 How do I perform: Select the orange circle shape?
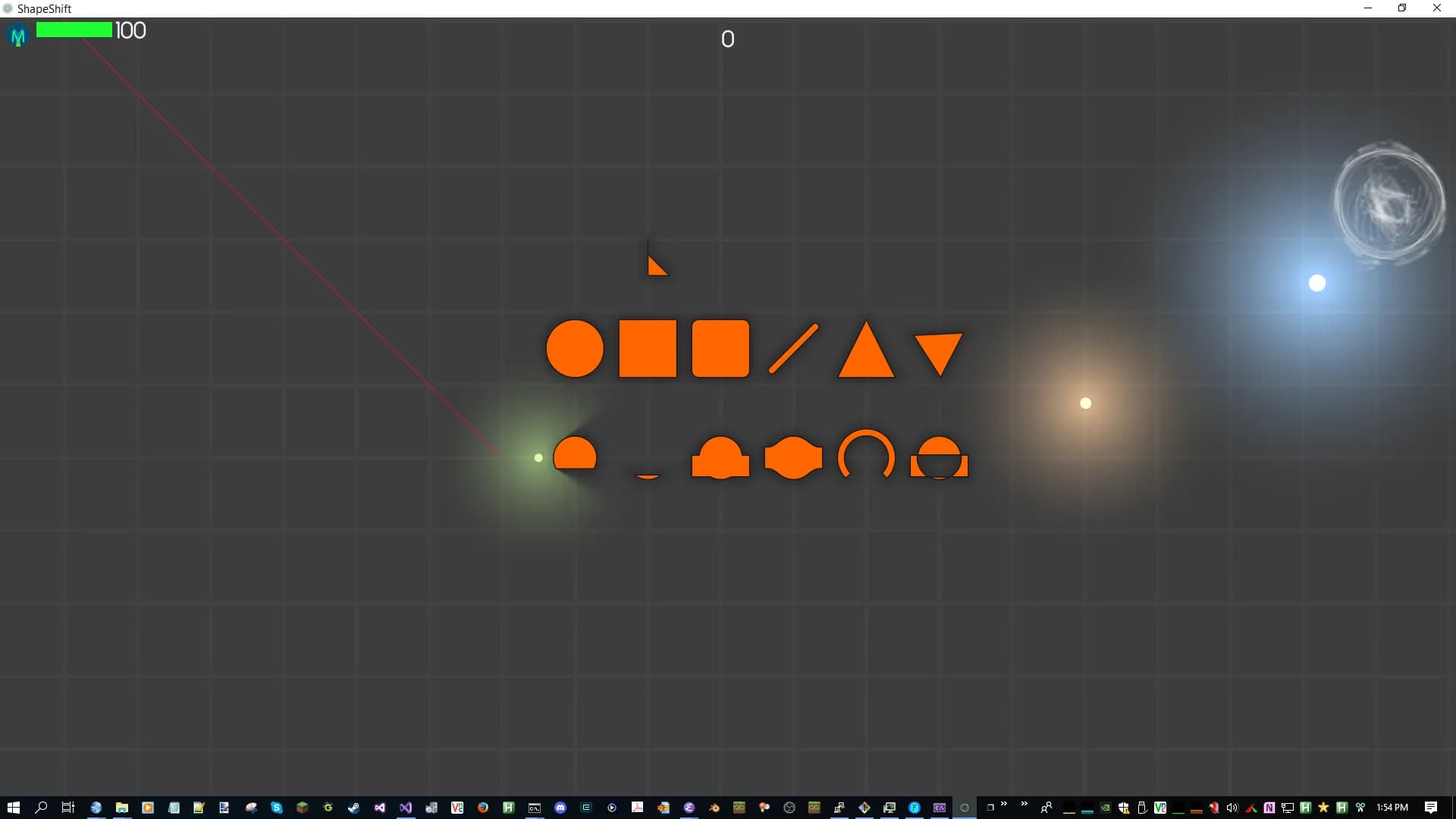(575, 349)
